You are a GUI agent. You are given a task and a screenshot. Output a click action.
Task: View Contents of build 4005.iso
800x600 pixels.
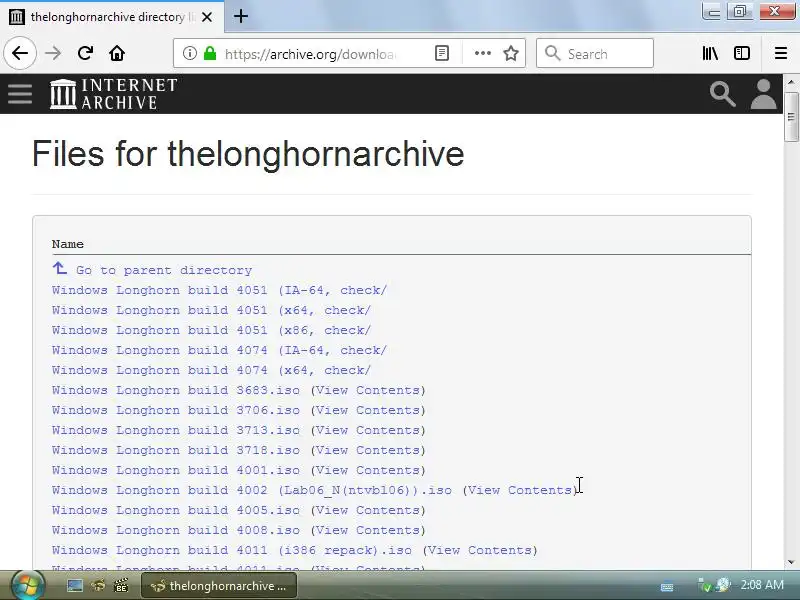click(368, 510)
